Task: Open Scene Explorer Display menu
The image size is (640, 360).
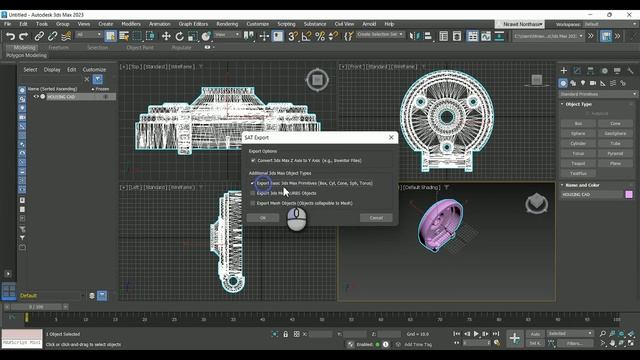Action: [x=52, y=69]
